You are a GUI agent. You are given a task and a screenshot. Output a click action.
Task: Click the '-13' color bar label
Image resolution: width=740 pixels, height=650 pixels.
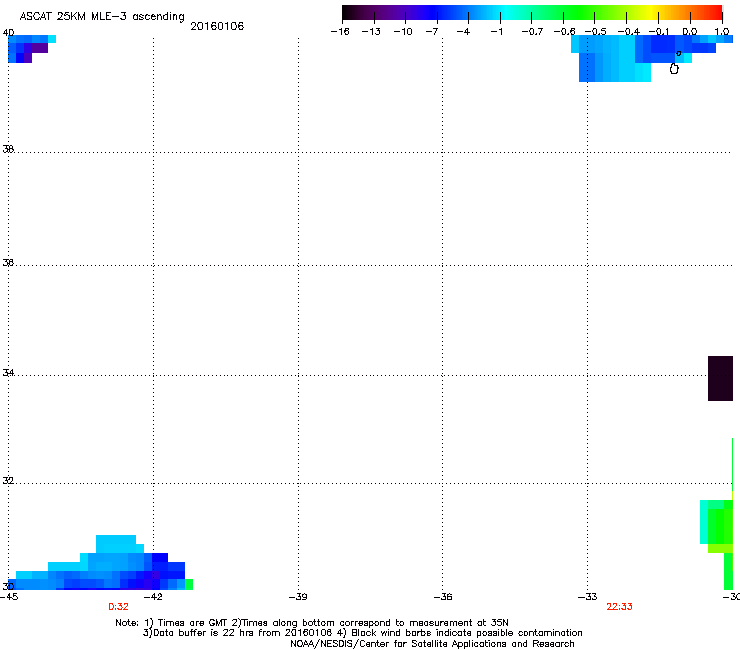pyautogui.click(x=371, y=32)
